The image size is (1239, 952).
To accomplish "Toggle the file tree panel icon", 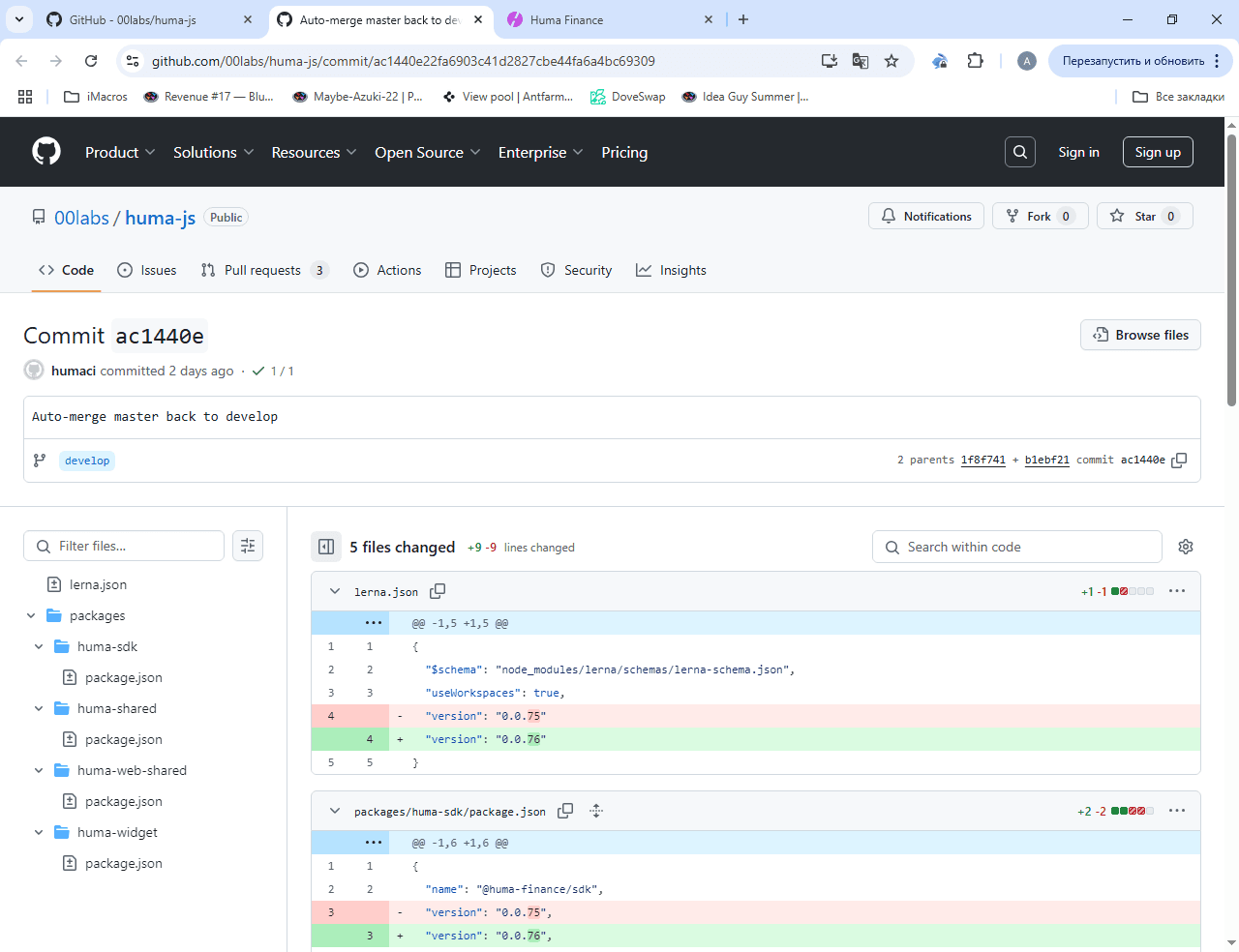I will (x=326, y=547).
